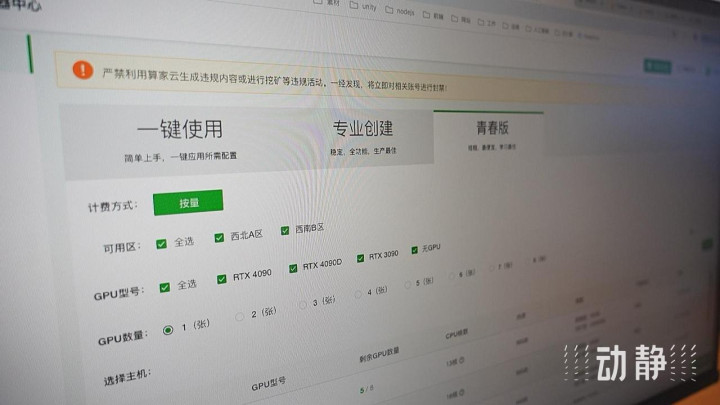Click the orange warning exclamation icon

pyautogui.click(x=83, y=70)
